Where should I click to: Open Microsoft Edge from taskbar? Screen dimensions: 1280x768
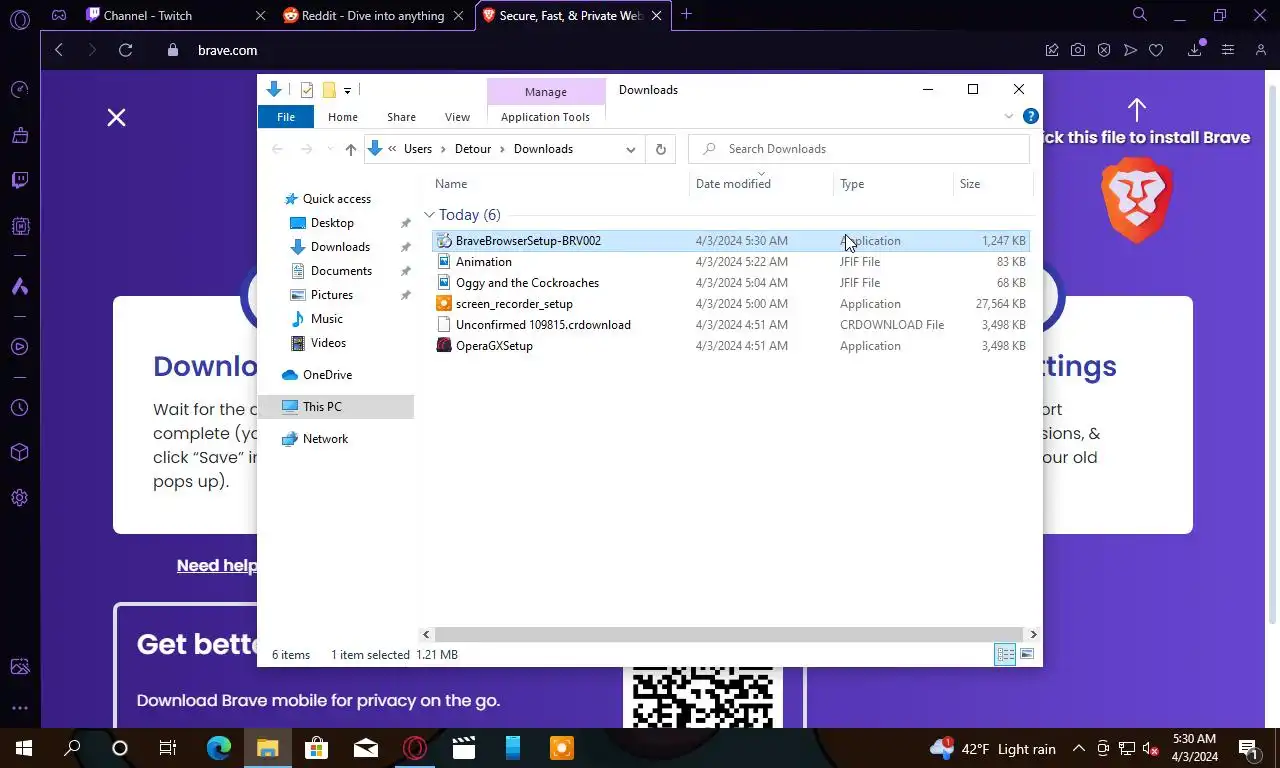pyautogui.click(x=219, y=748)
